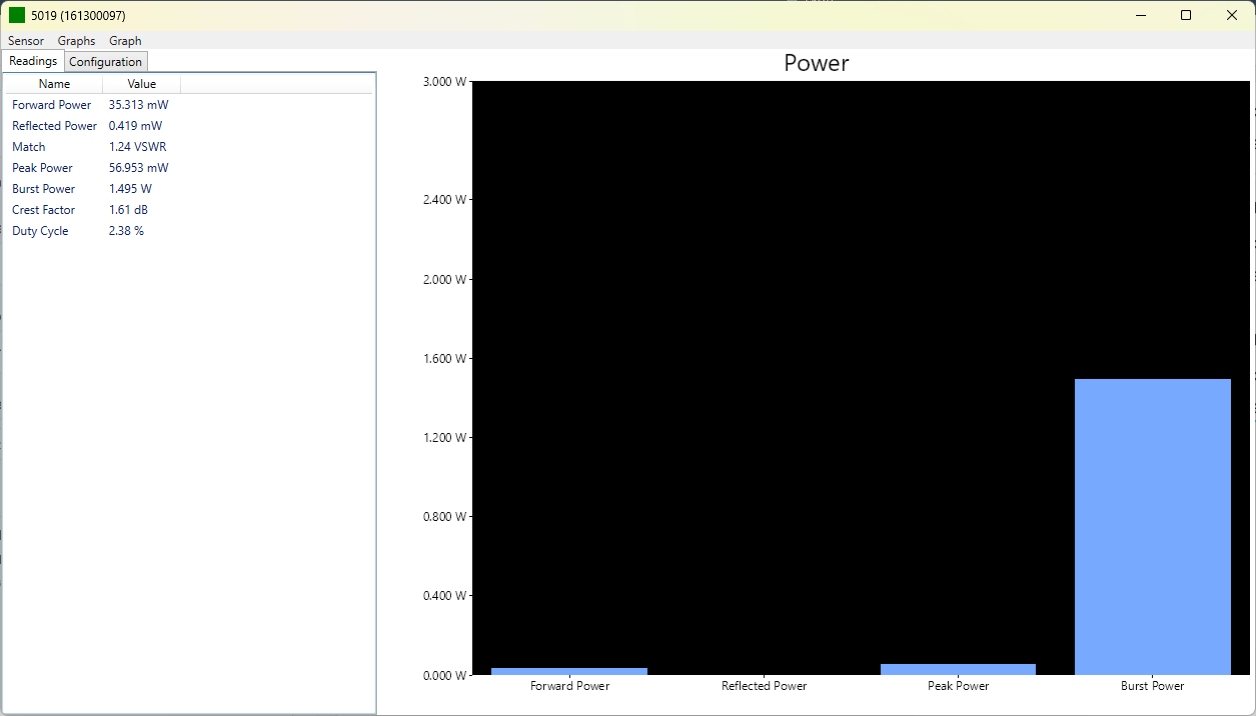The width and height of the screenshot is (1256, 716).
Task: Click the green application icon in title bar
Action: pos(17,15)
